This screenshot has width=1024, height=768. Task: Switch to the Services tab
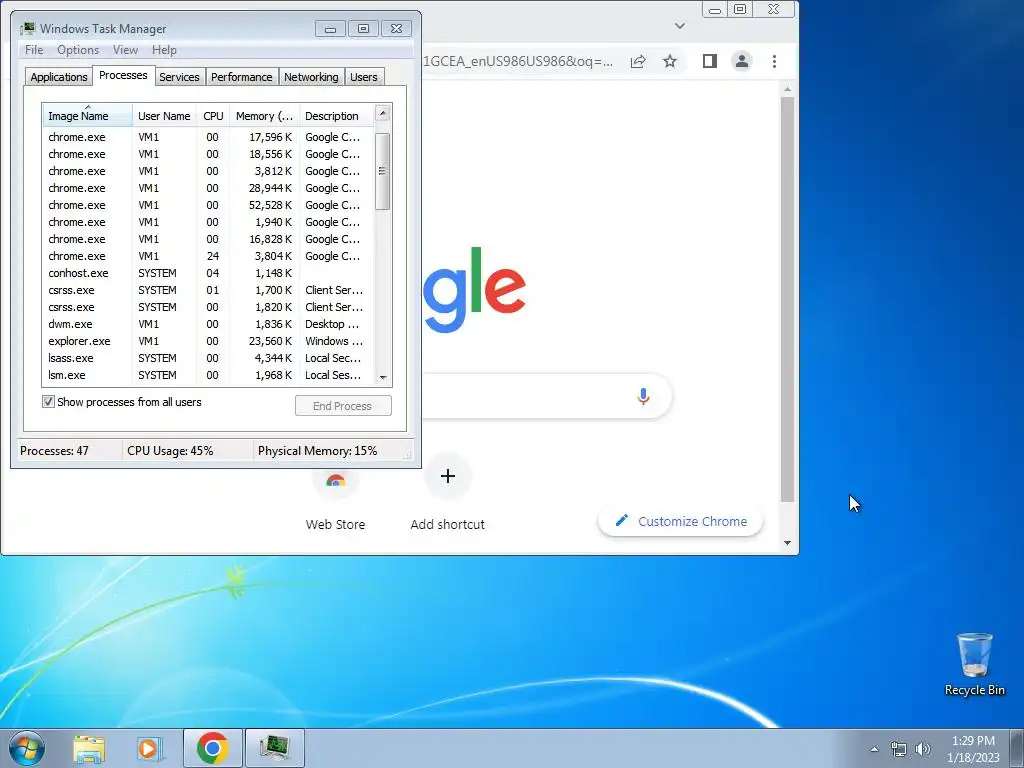[x=180, y=77]
